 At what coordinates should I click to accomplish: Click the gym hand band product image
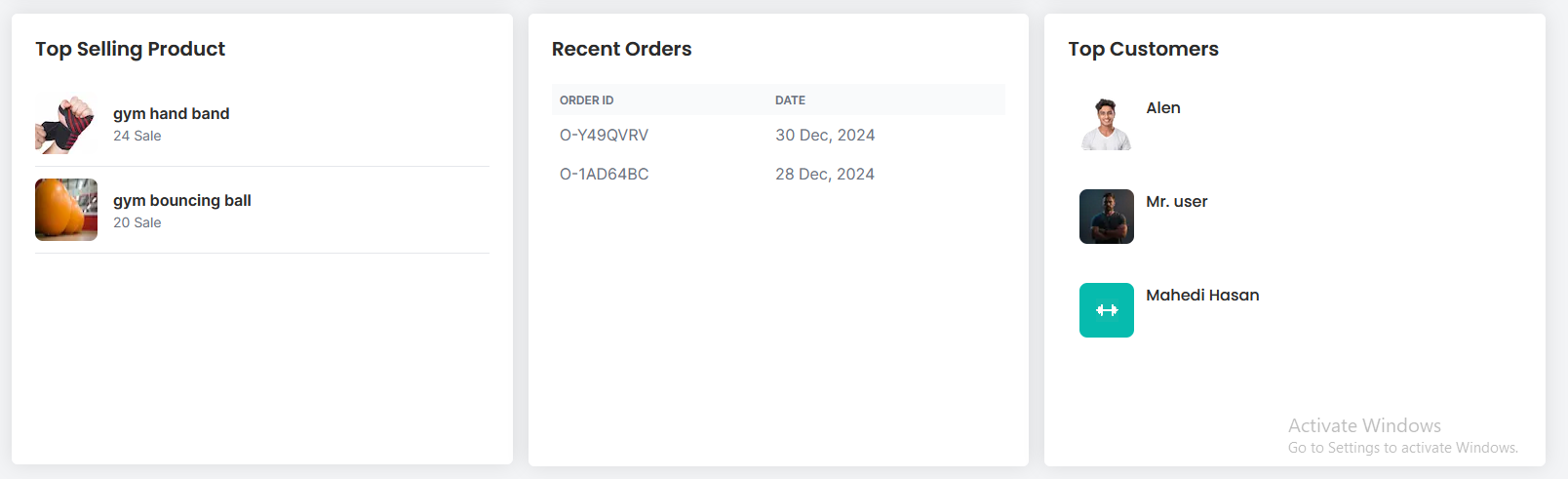pos(65,124)
